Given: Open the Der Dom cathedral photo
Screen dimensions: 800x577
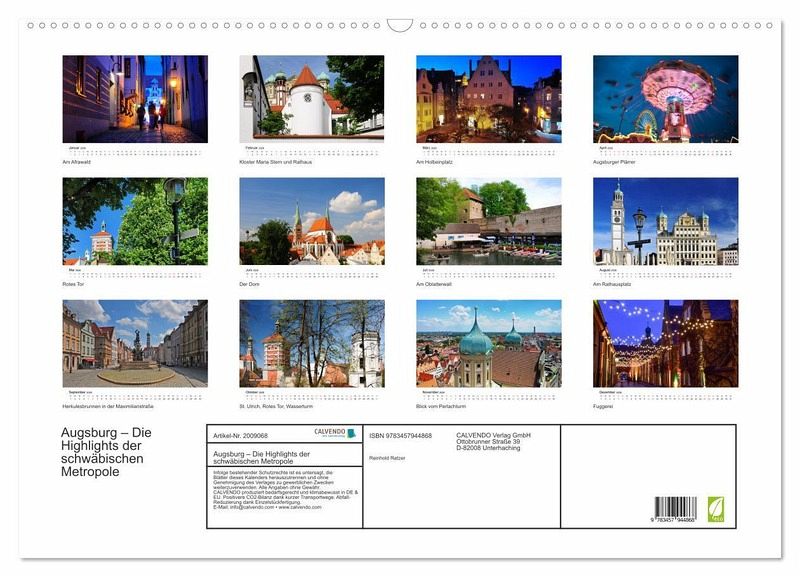Looking at the screenshot, I should [312, 221].
